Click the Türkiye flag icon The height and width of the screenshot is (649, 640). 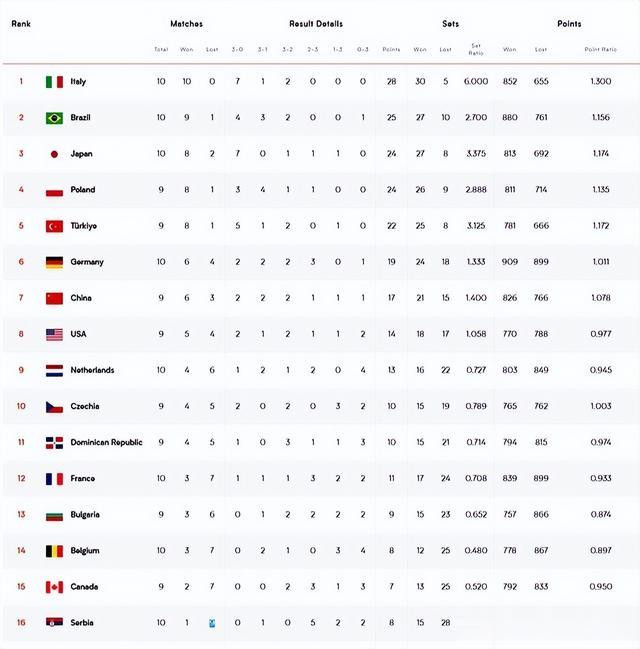[x=54, y=226]
